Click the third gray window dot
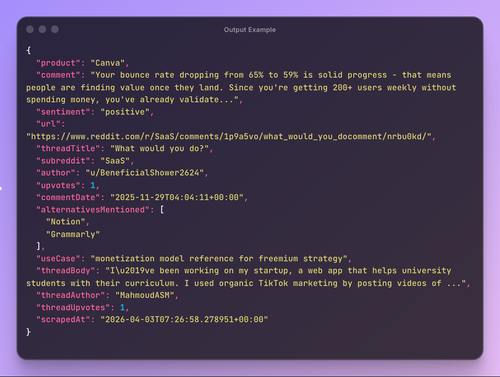 pyautogui.click(x=55, y=29)
